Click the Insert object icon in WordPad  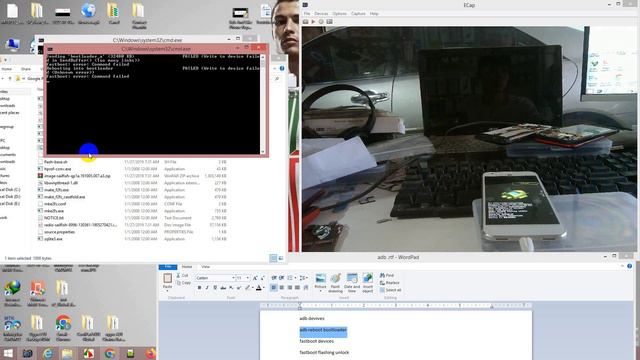tap(368, 282)
